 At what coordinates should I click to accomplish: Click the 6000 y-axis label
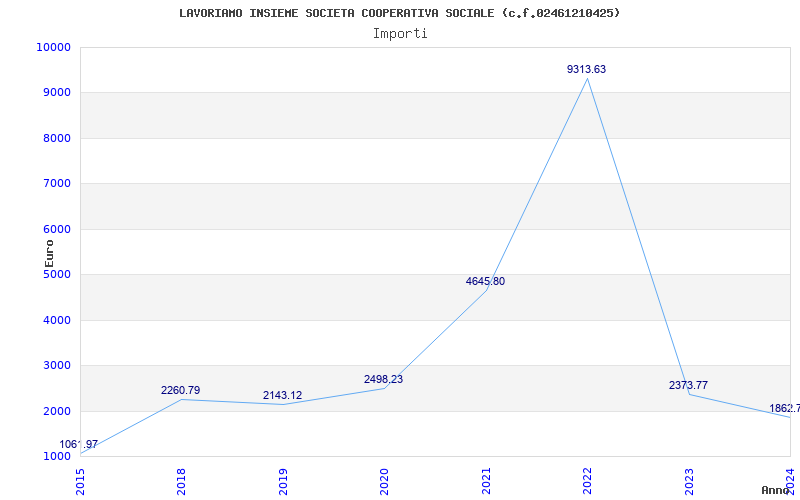56,230
